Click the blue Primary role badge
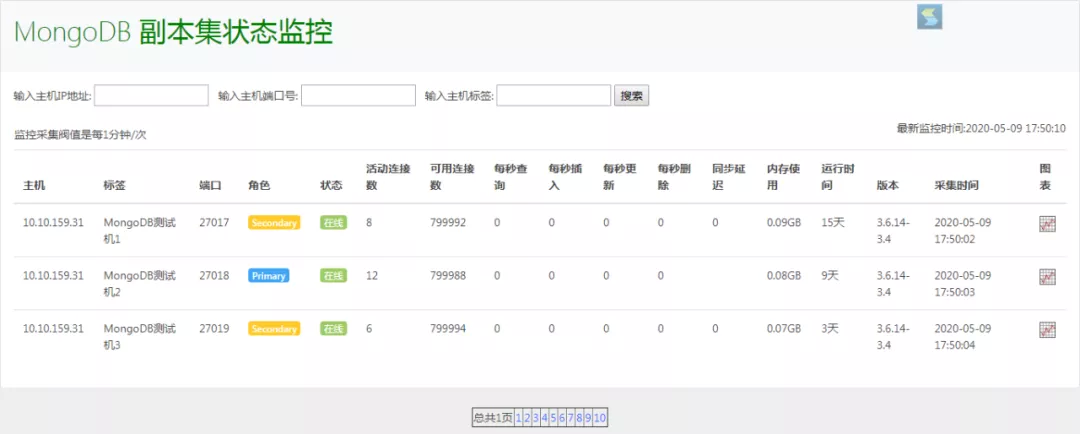This screenshot has width=1080, height=434. (x=269, y=276)
